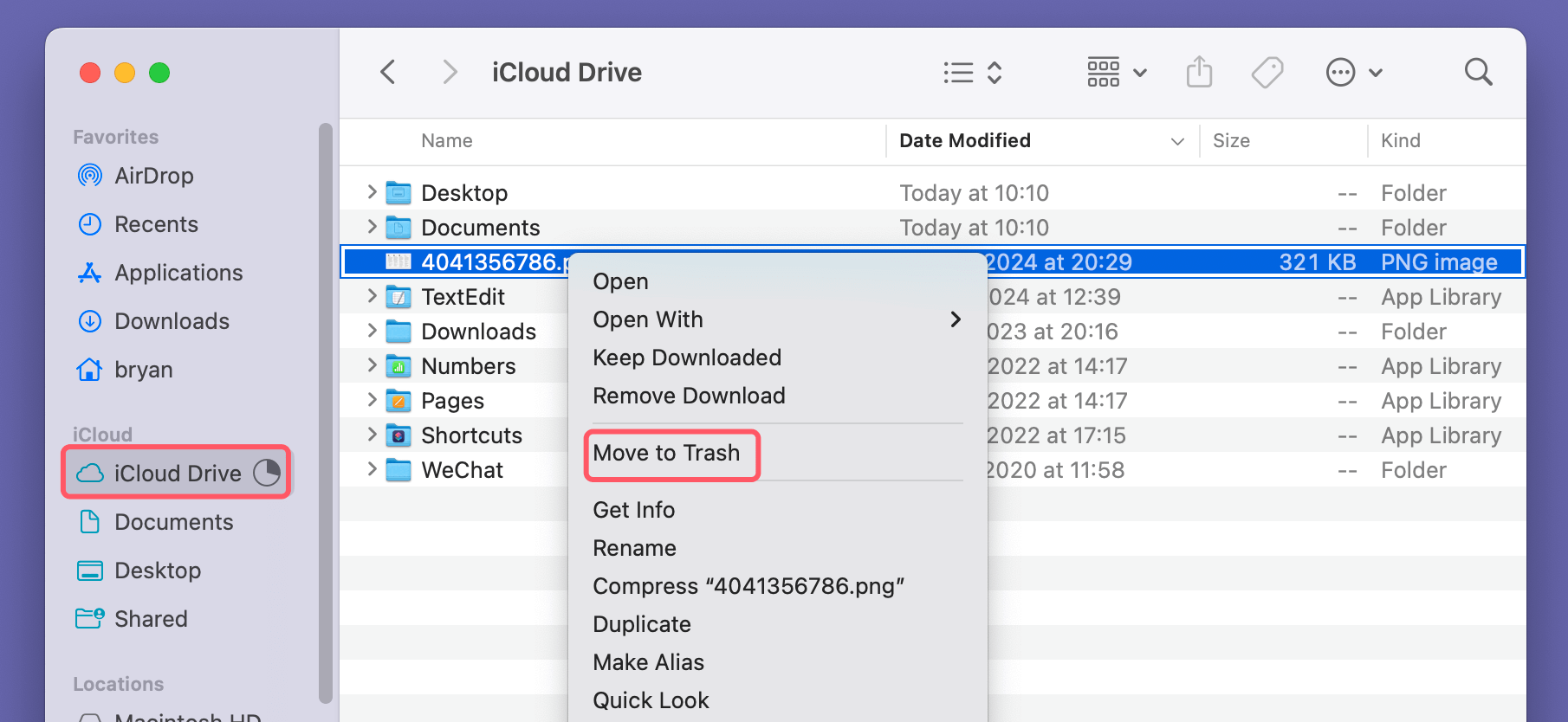Expand the Shortcuts folder row
This screenshot has width=1568, height=722.
(x=372, y=435)
